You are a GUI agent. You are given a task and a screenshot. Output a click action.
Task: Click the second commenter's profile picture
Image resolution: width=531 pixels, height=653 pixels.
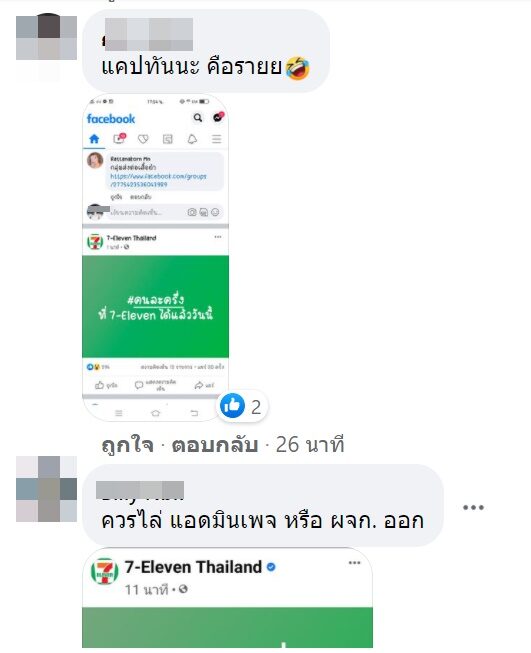(46, 489)
